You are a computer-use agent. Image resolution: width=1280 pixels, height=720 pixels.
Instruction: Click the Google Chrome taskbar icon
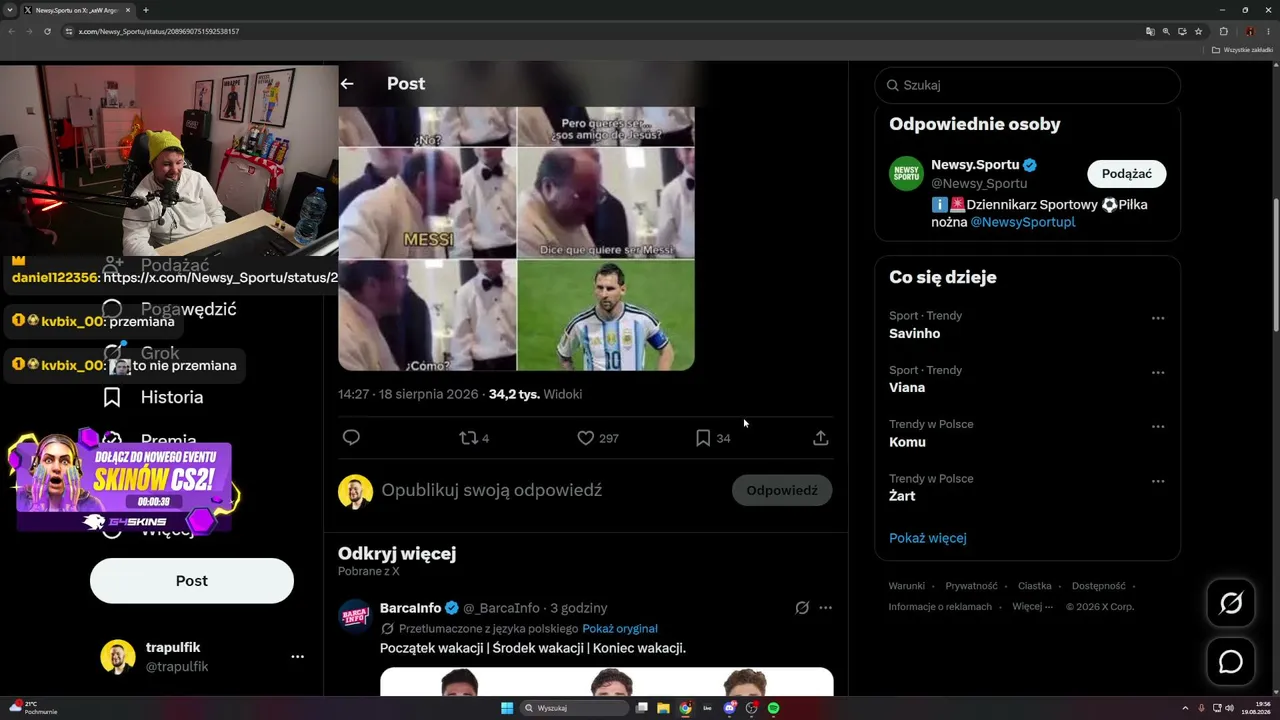tap(685, 708)
